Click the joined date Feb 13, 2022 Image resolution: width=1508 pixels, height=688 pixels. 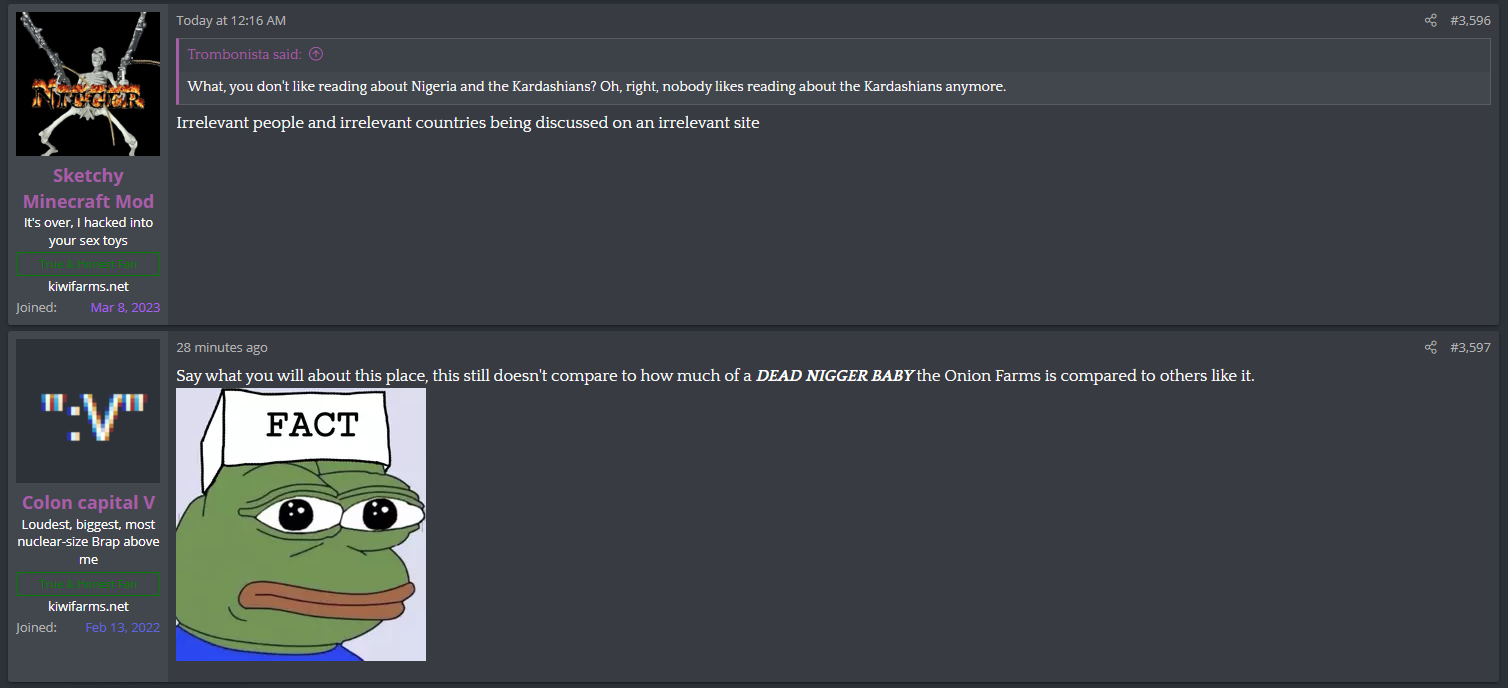(x=122, y=627)
